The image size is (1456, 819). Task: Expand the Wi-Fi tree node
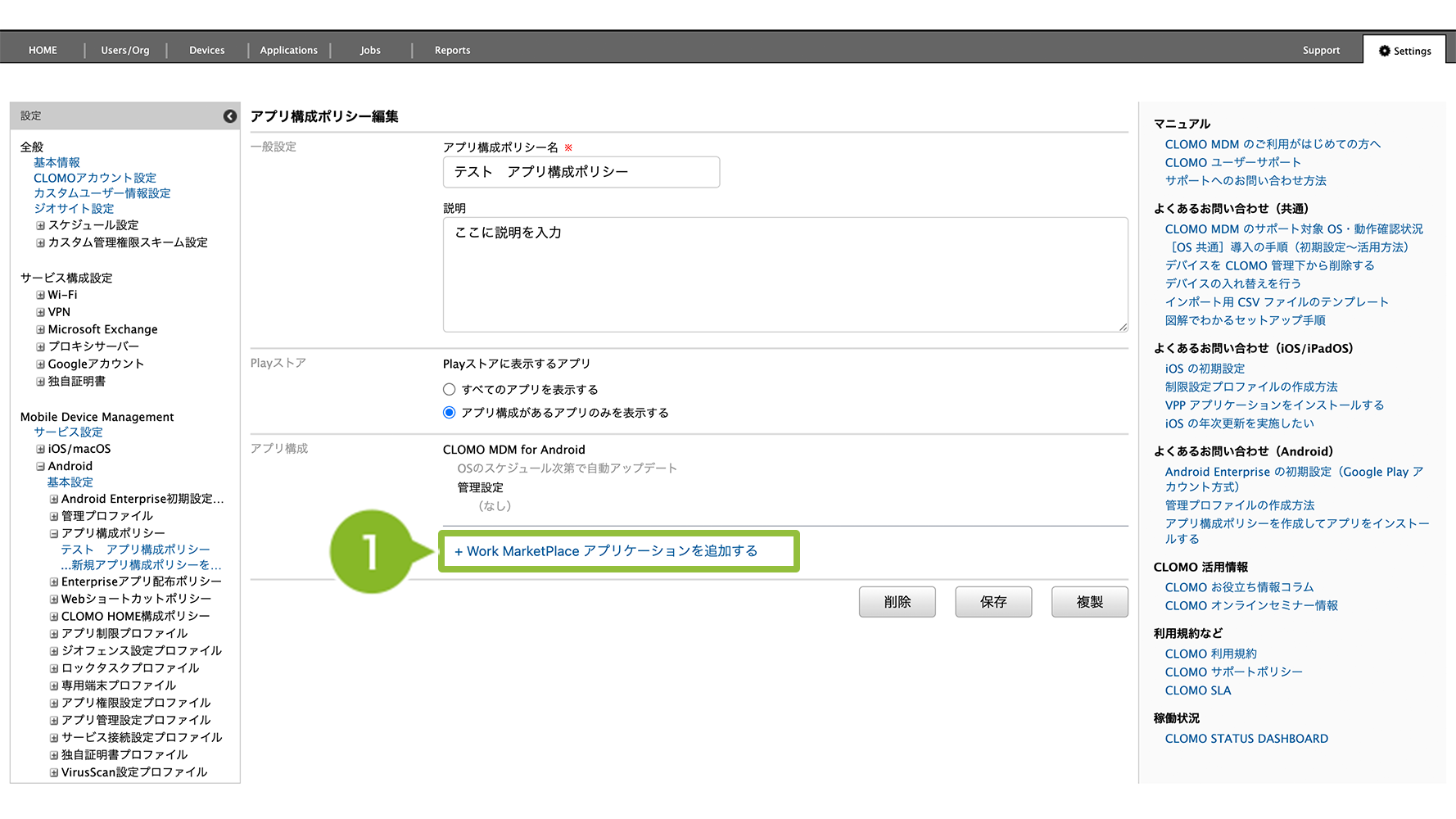(40, 295)
